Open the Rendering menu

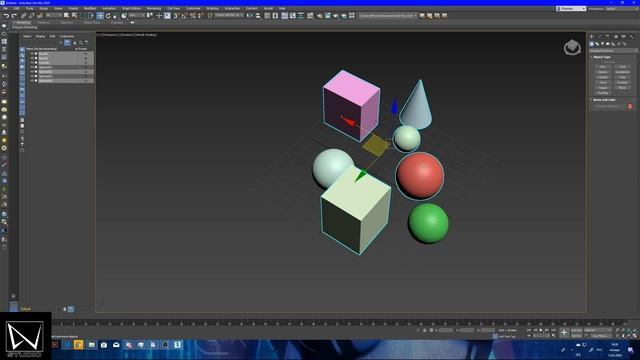pyautogui.click(x=153, y=8)
